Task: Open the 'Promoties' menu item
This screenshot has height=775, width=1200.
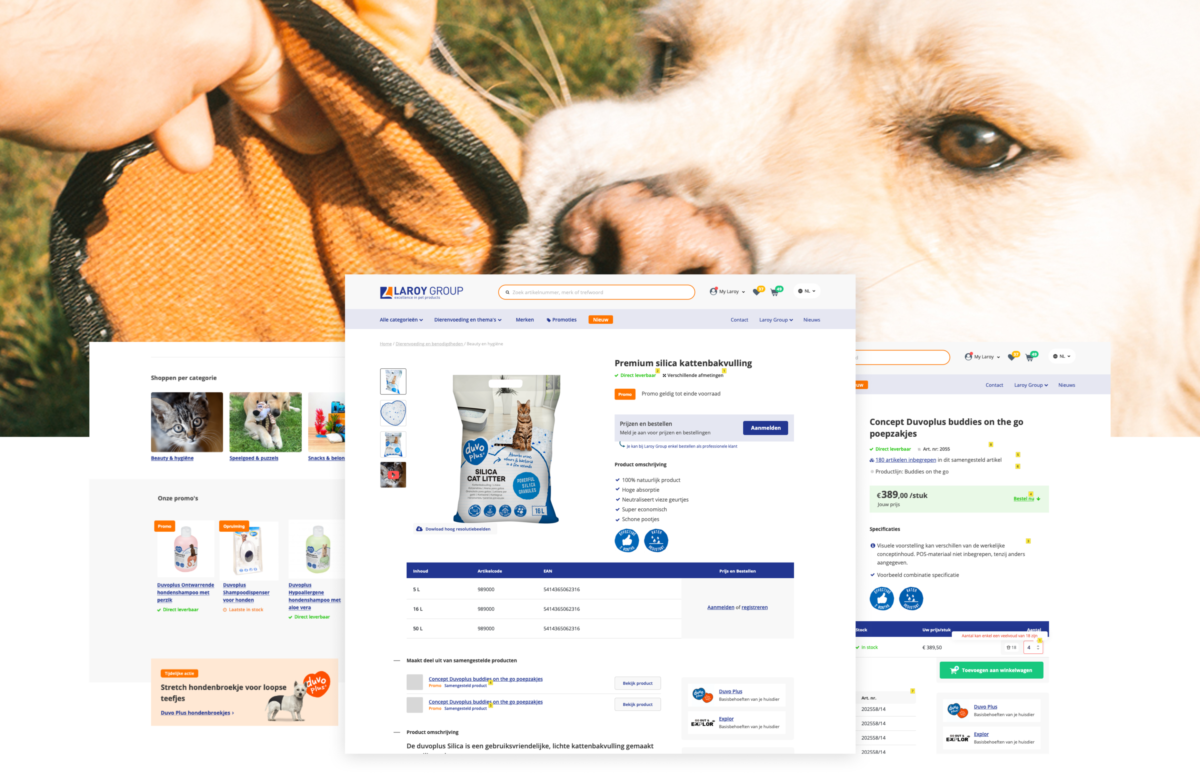Action: [562, 319]
